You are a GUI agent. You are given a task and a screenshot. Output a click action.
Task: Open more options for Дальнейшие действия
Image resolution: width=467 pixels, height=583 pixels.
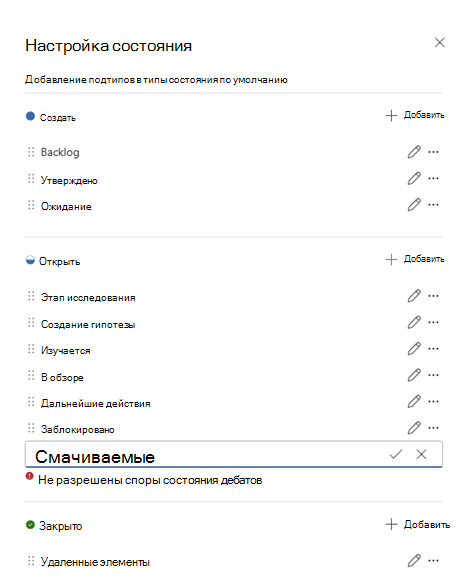point(433,401)
